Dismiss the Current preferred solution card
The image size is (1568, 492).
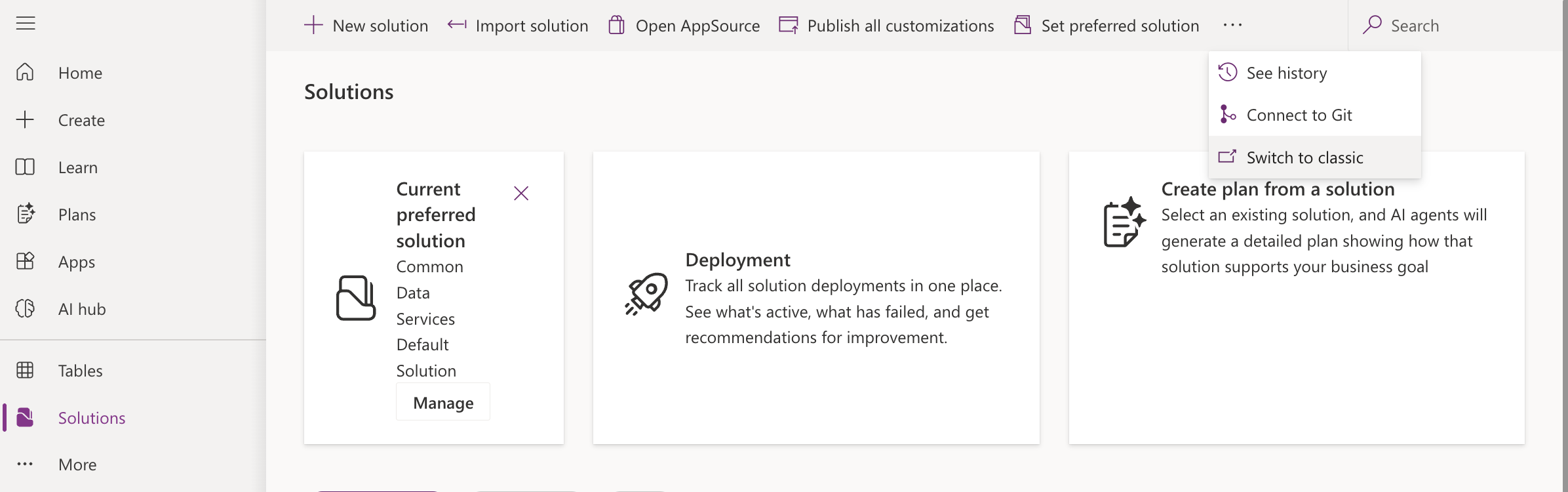tap(521, 193)
